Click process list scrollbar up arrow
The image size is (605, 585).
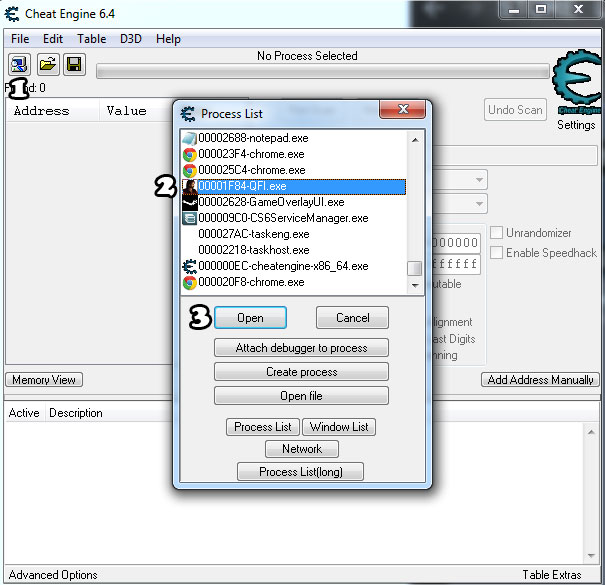click(x=415, y=140)
